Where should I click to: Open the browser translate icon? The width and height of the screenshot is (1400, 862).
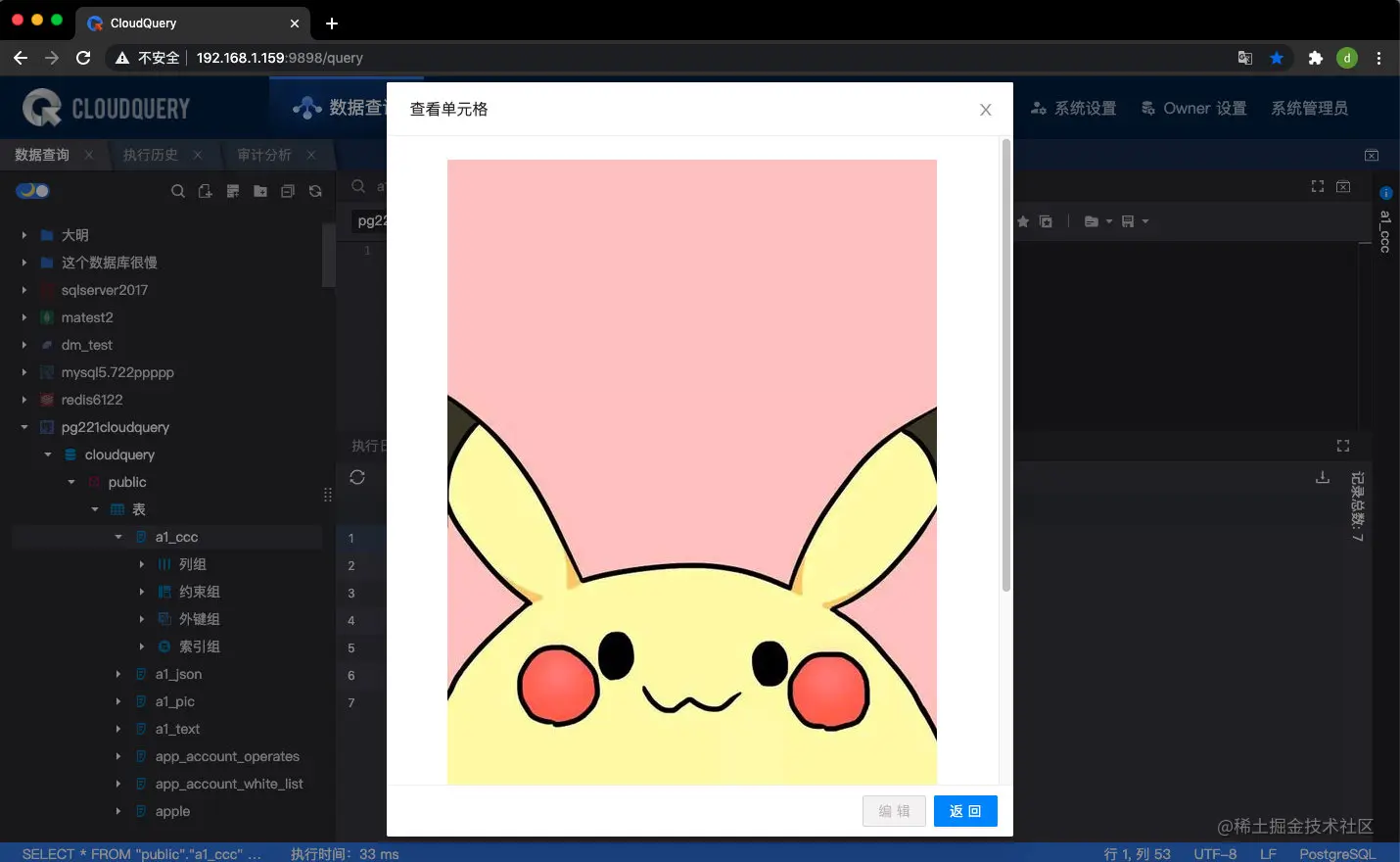coord(1245,58)
